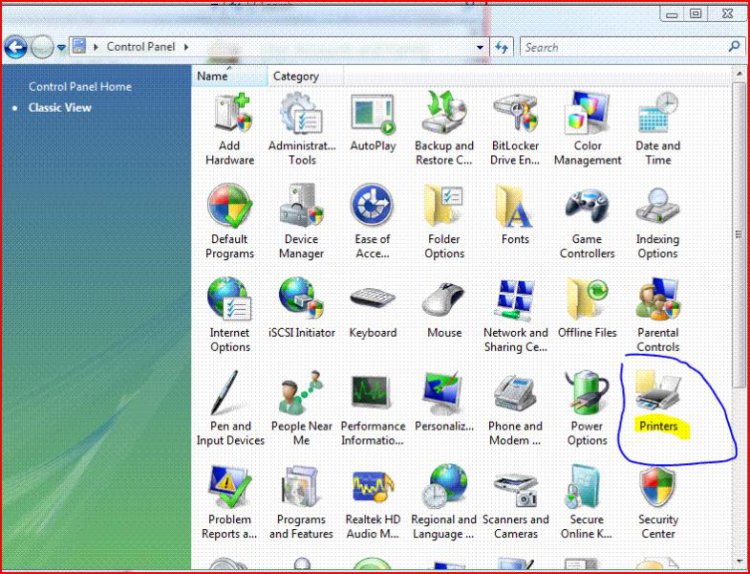Viewport: 750px width, 574px height.
Task: Refresh the Control Panel view
Action: pos(501,47)
